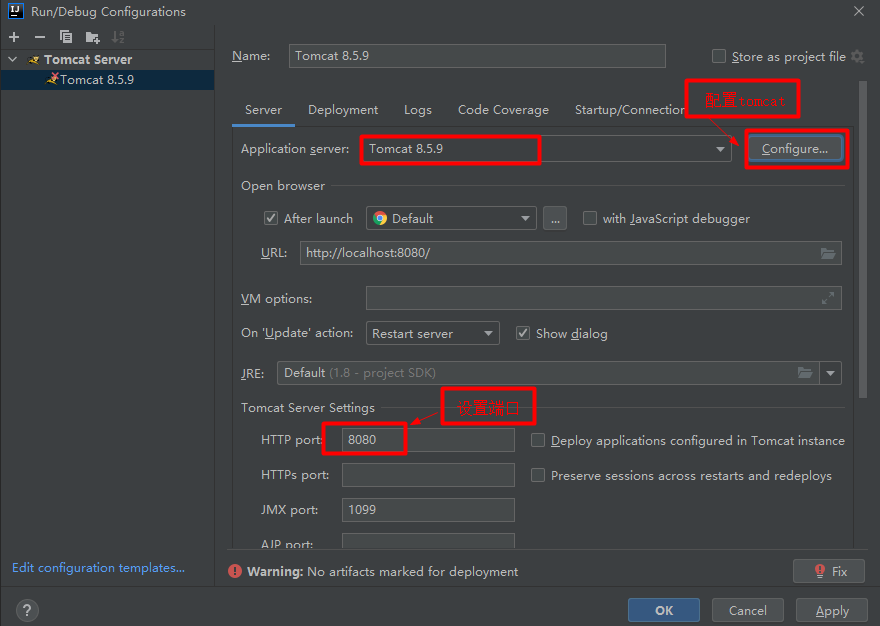Viewport: 880px width, 626px height.
Task: Focus the VM options input field
Action: [x=603, y=298]
